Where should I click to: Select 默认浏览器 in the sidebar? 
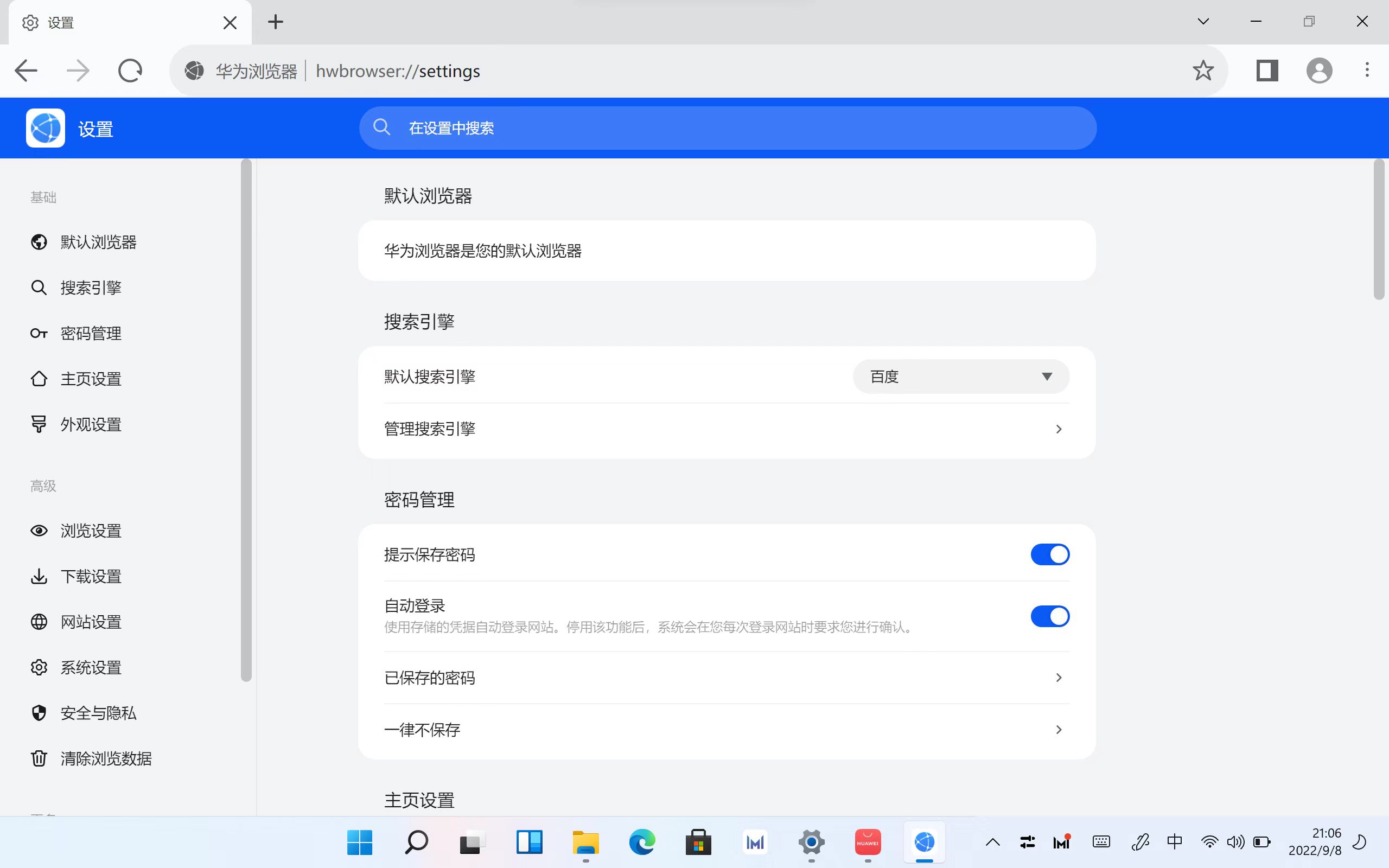pyautogui.click(x=97, y=242)
